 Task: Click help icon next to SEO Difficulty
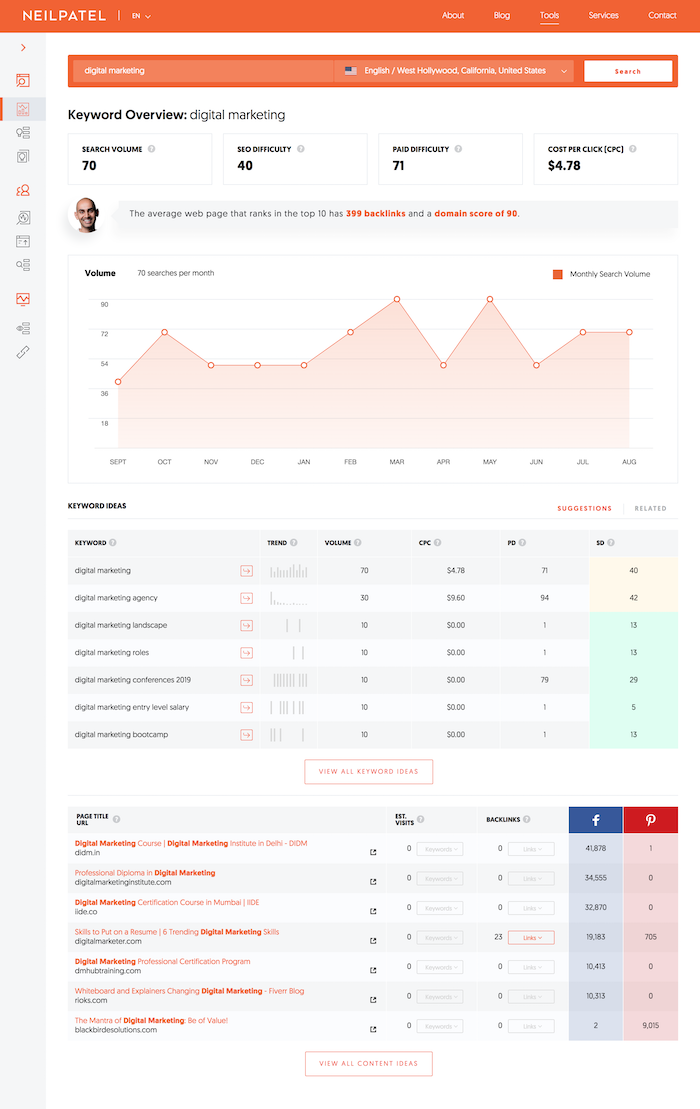click(301, 149)
